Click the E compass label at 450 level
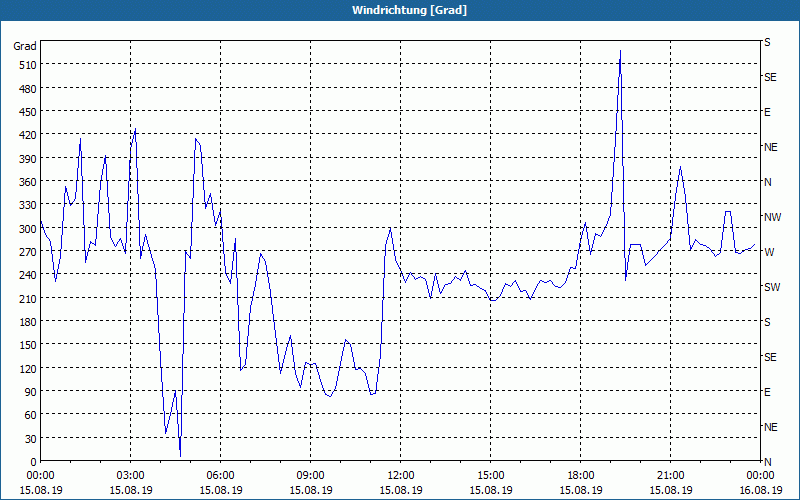 tap(767, 112)
